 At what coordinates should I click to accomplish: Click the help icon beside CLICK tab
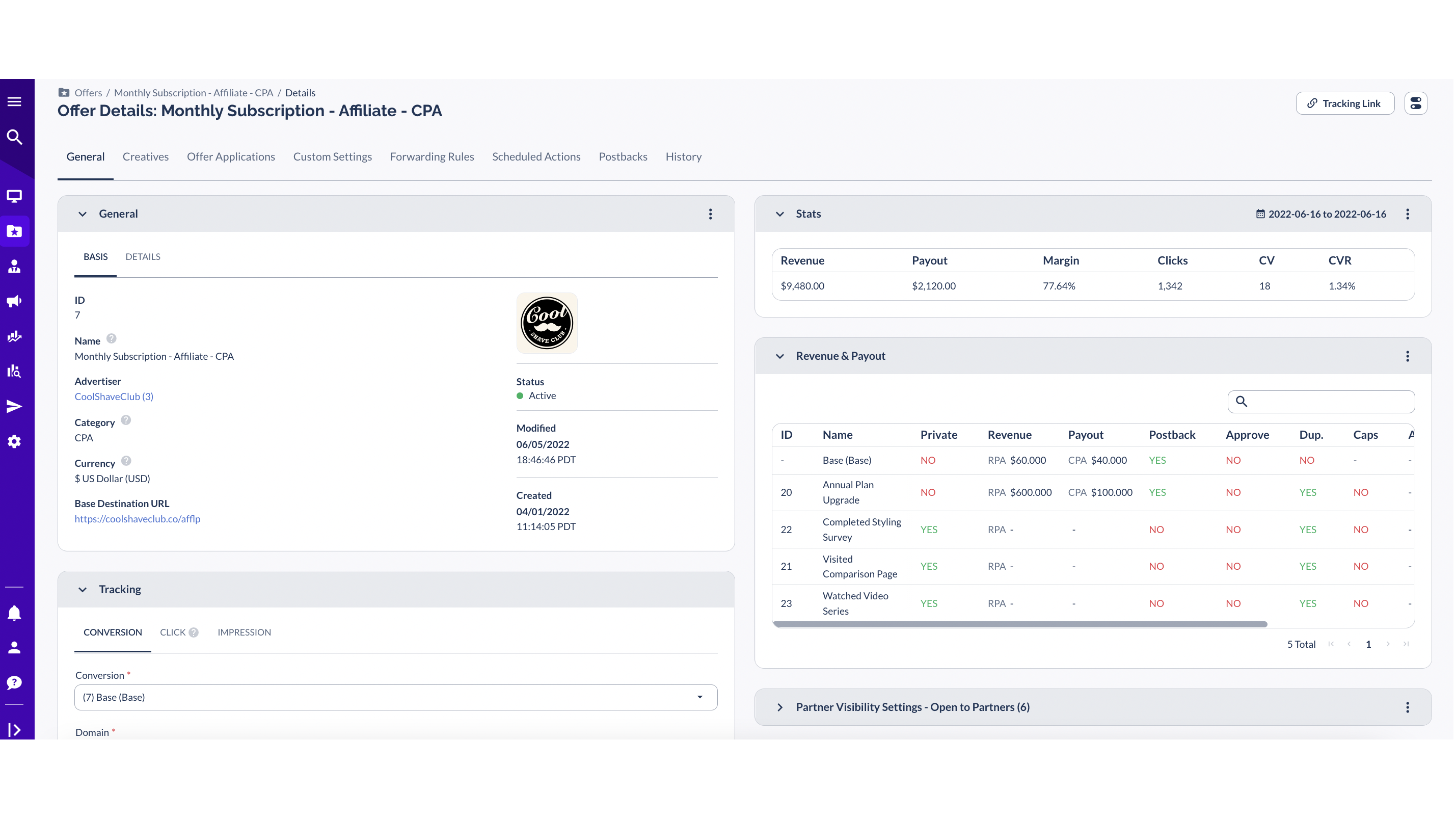(x=193, y=633)
